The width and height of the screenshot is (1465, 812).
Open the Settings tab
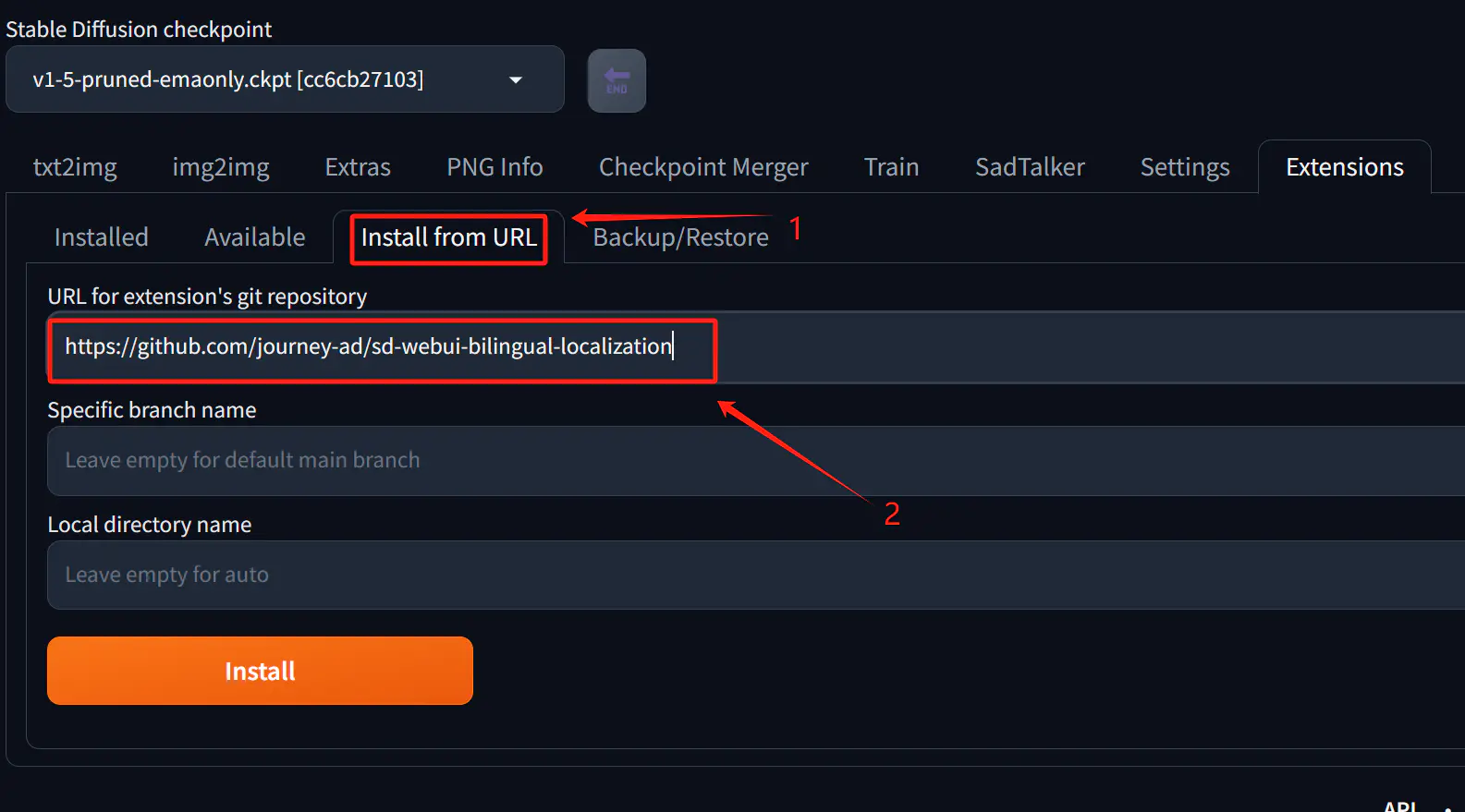1185,167
